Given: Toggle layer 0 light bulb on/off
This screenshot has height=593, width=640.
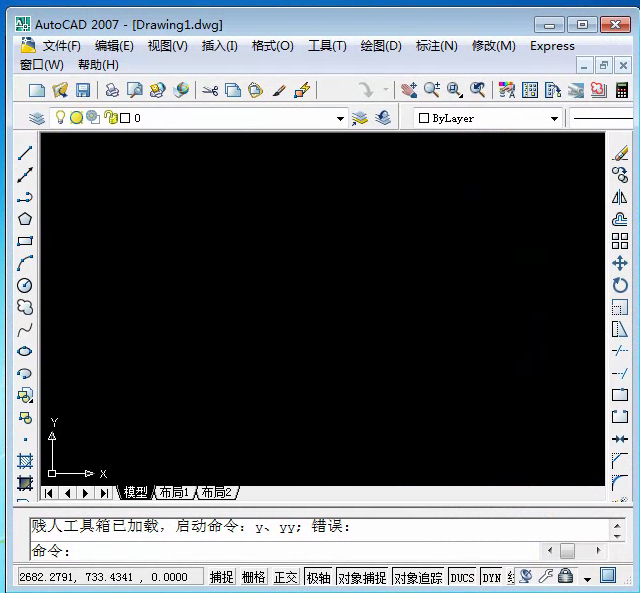Looking at the screenshot, I should click(x=60, y=118).
